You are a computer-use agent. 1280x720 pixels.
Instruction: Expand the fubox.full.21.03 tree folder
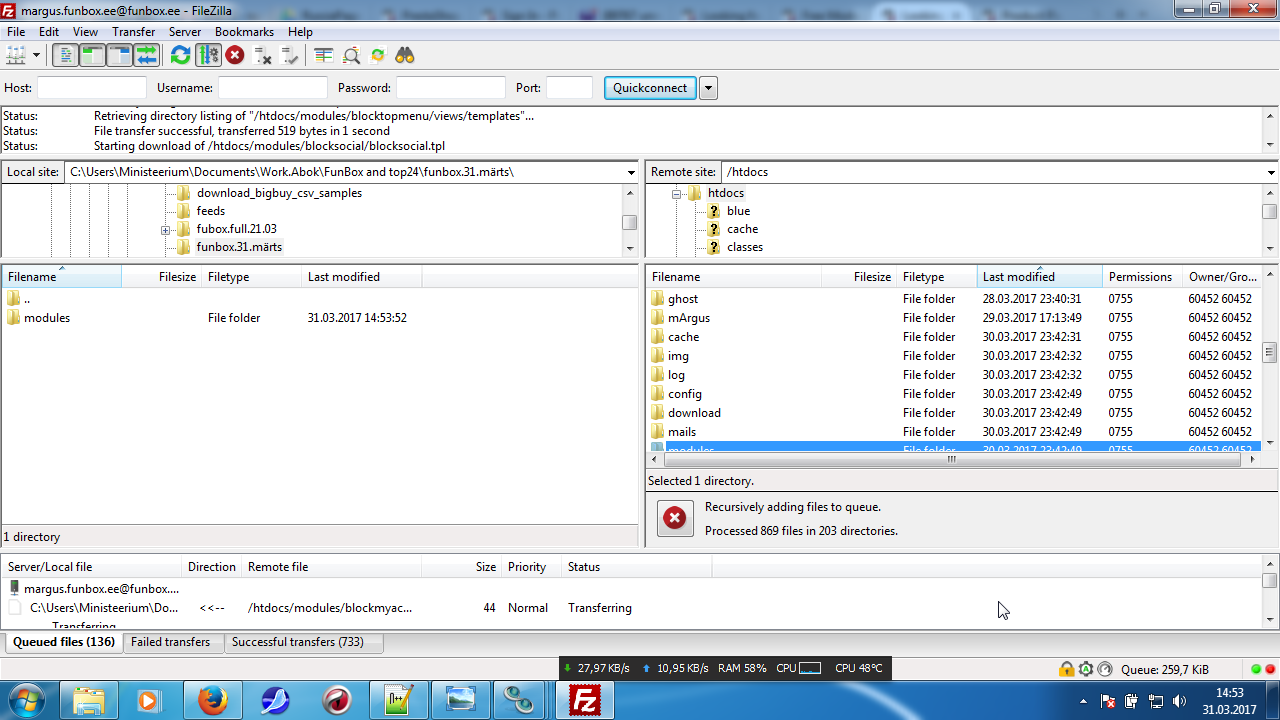[165, 230]
